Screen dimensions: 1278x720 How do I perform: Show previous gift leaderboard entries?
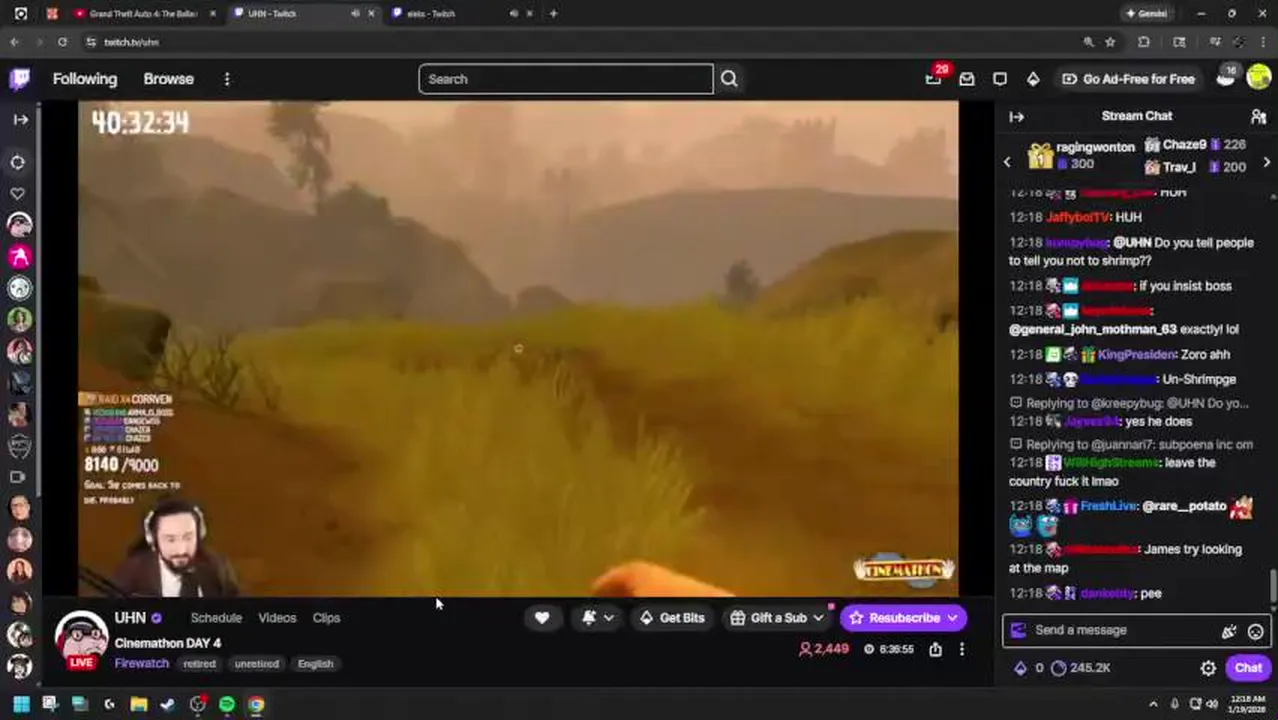click(1007, 162)
